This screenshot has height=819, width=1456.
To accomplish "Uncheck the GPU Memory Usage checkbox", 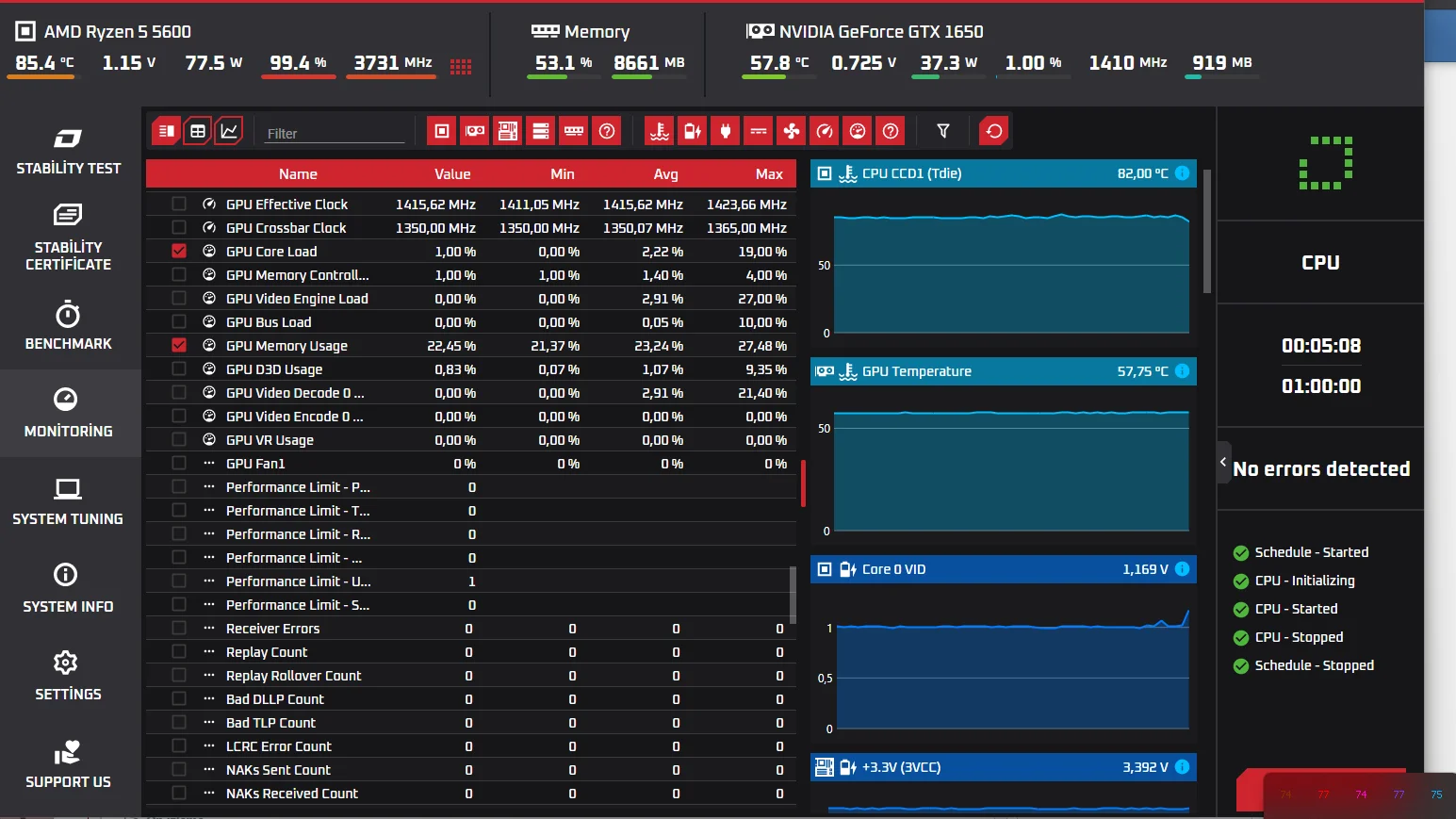I will coord(179,345).
